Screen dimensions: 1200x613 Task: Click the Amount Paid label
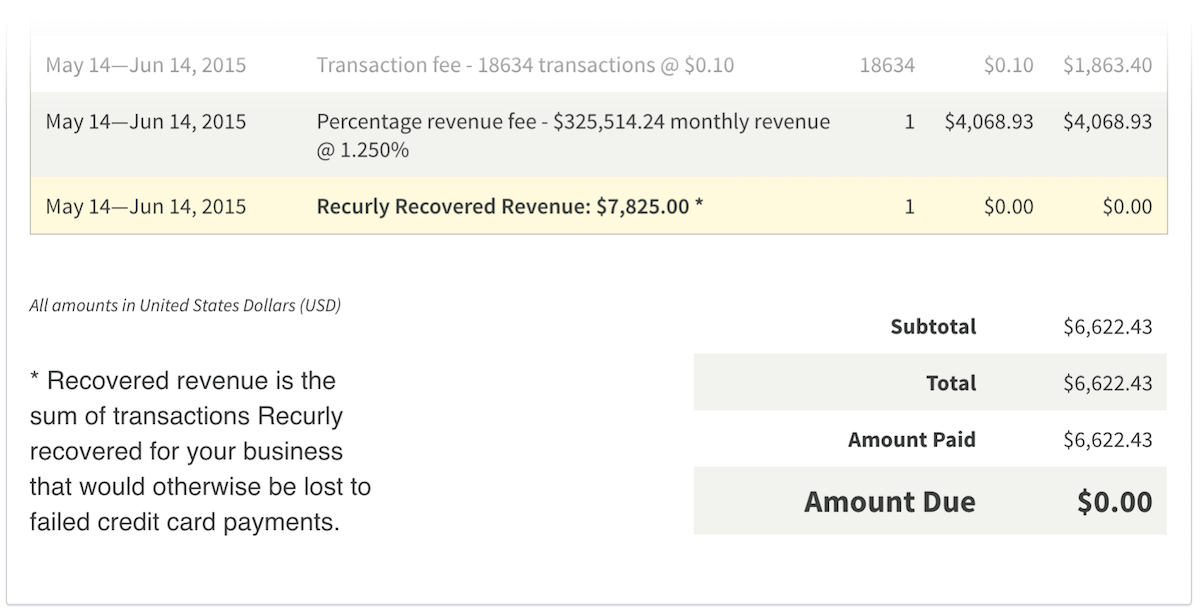pyautogui.click(x=911, y=440)
